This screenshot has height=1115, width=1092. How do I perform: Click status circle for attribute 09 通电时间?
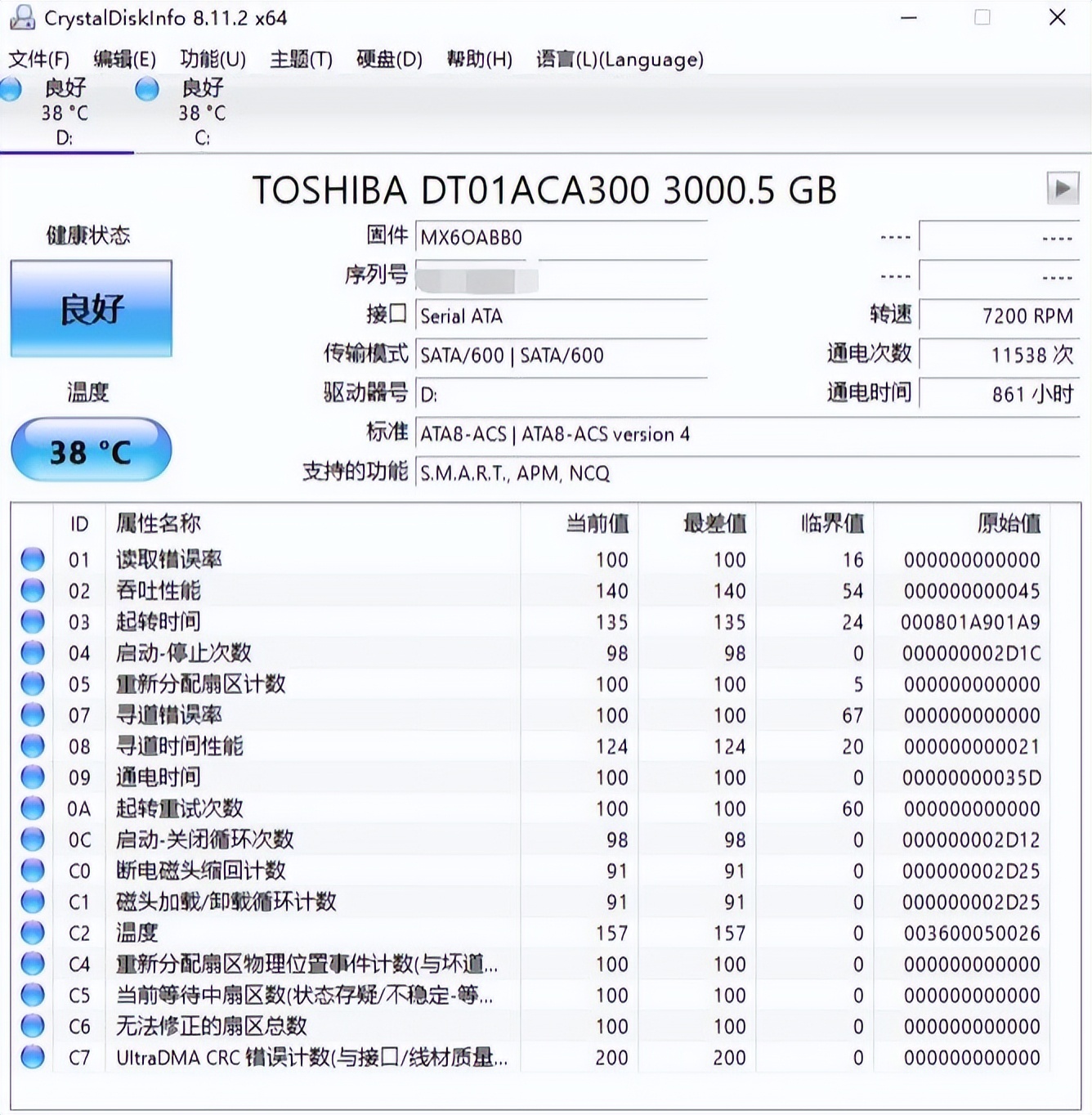[33, 777]
